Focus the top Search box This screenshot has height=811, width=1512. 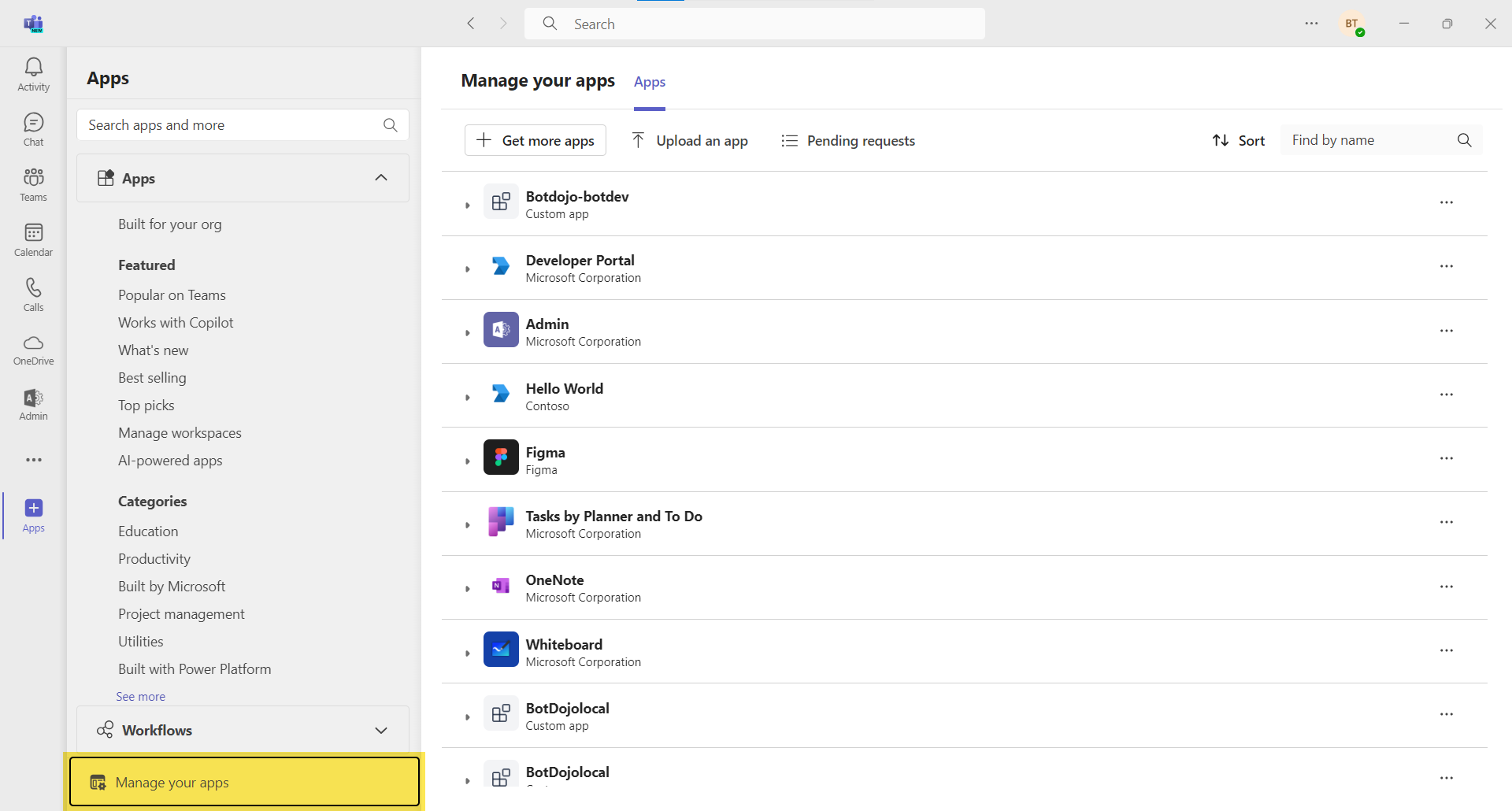(x=754, y=24)
